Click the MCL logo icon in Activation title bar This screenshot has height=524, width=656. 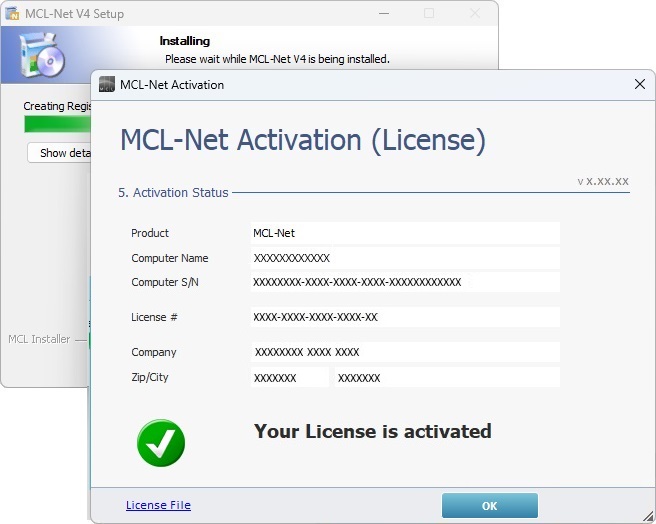[x=107, y=84]
